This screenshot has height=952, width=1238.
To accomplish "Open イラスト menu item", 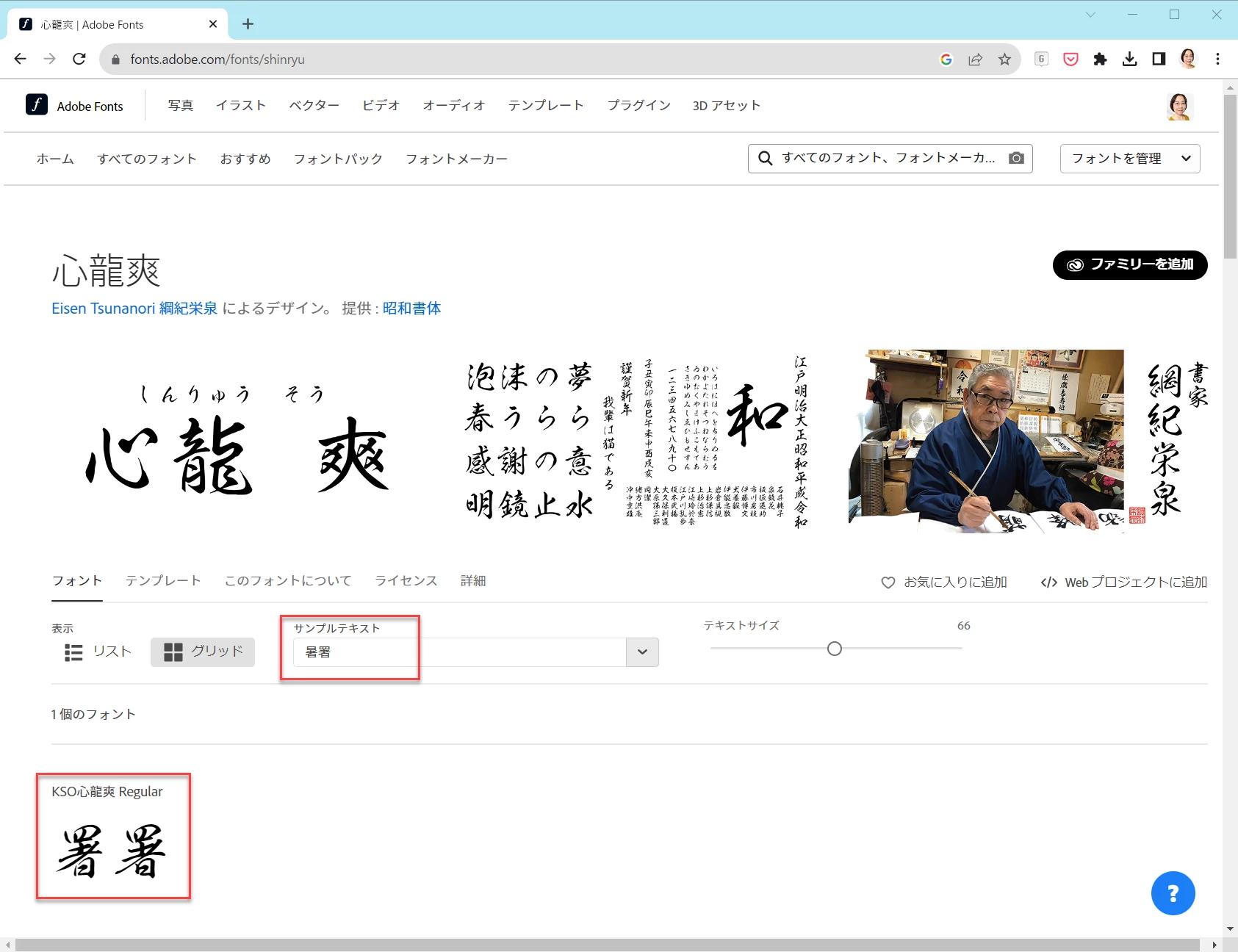I will coord(241,105).
